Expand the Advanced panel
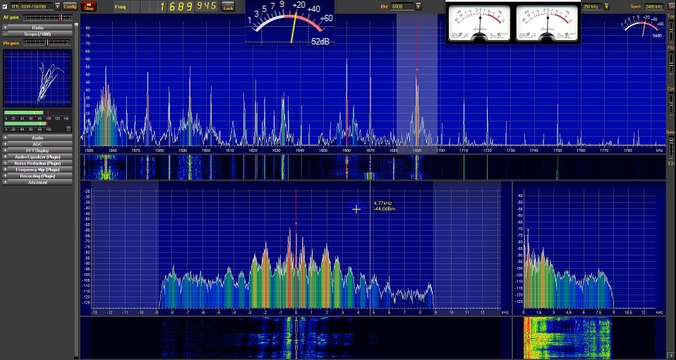The image size is (676, 360). click(x=38, y=182)
